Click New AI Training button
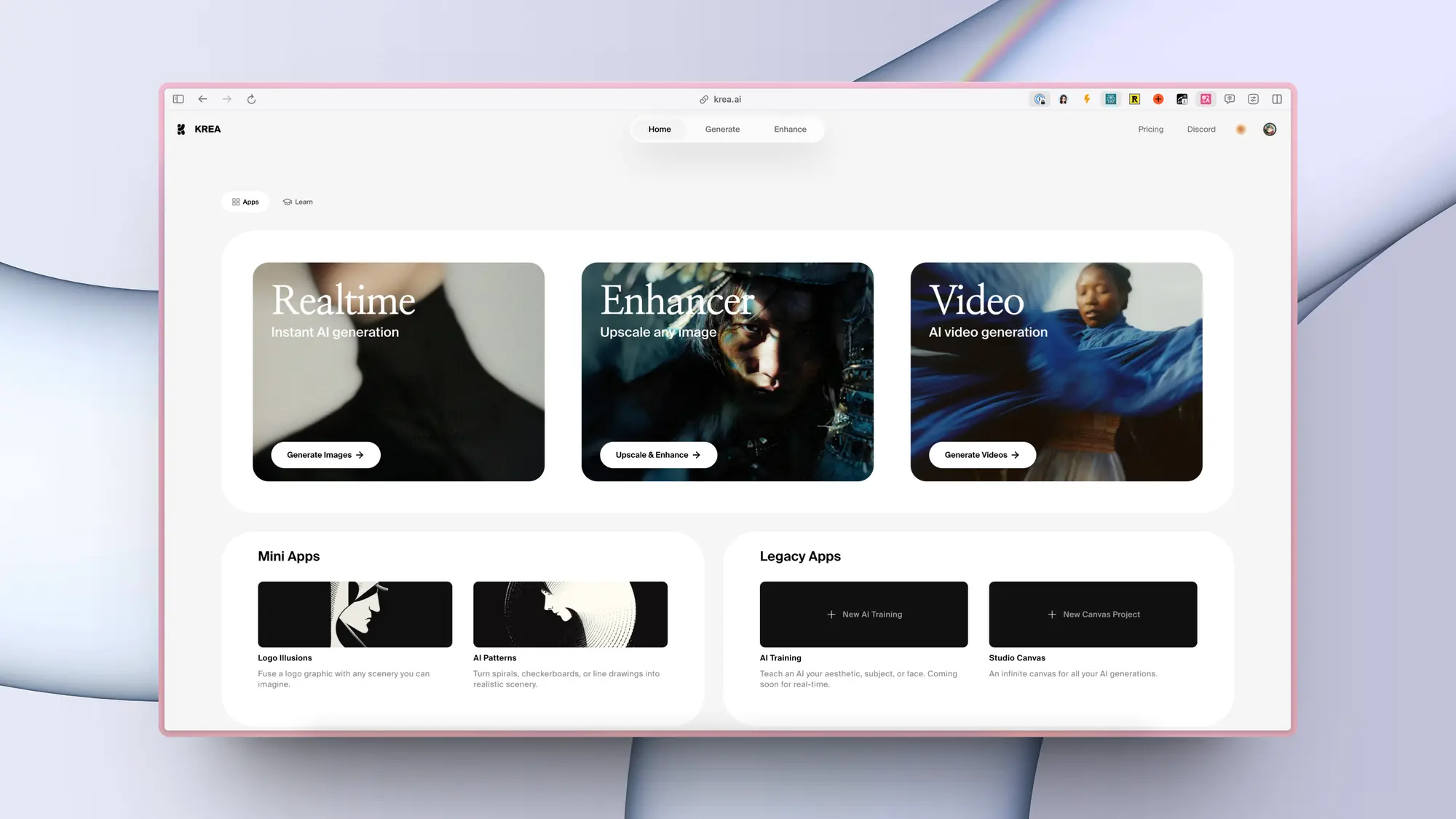The width and height of the screenshot is (1456, 819). (863, 614)
